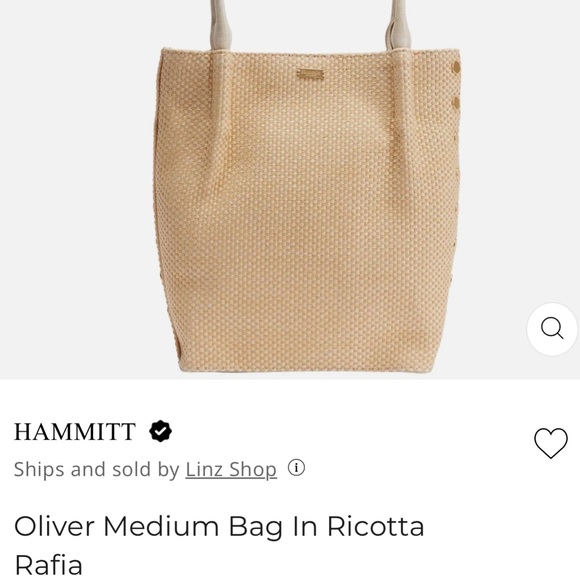Tap the left gray bag handle
The height and width of the screenshot is (580, 580).
pos(221,25)
